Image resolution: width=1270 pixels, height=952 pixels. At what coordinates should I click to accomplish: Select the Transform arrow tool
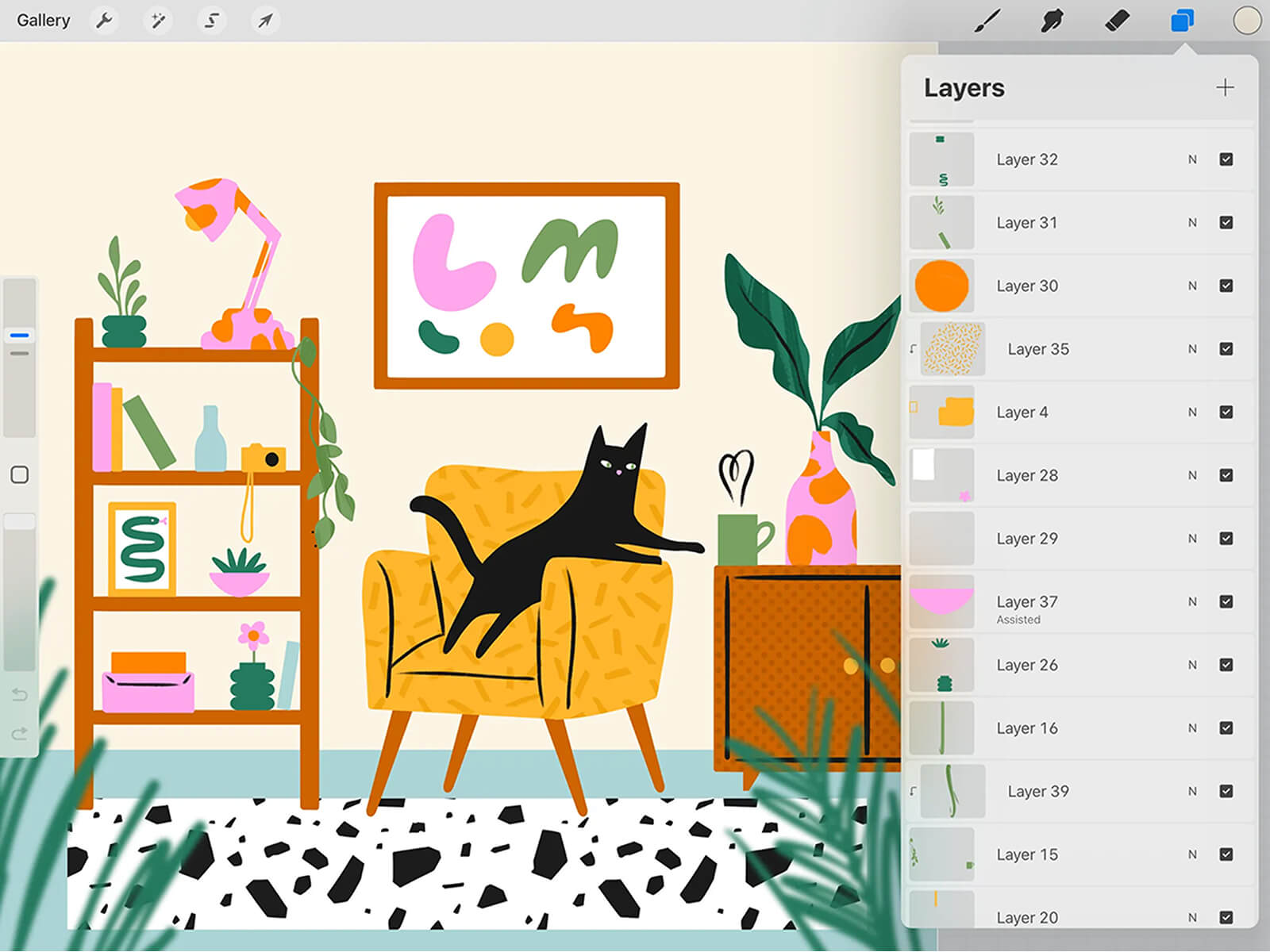coord(265,21)
